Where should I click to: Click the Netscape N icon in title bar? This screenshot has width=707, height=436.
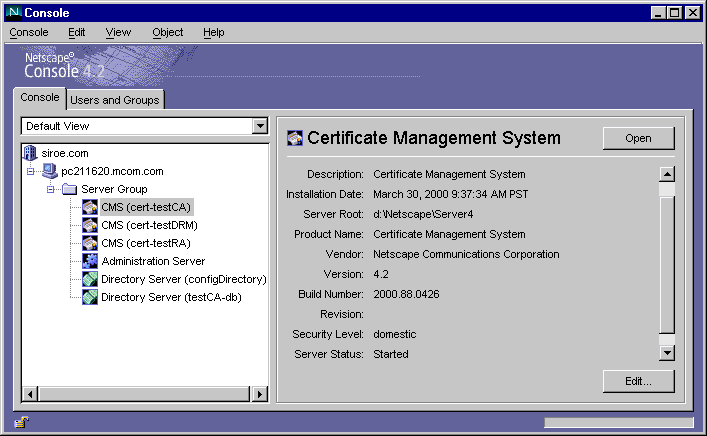(14, 12)
